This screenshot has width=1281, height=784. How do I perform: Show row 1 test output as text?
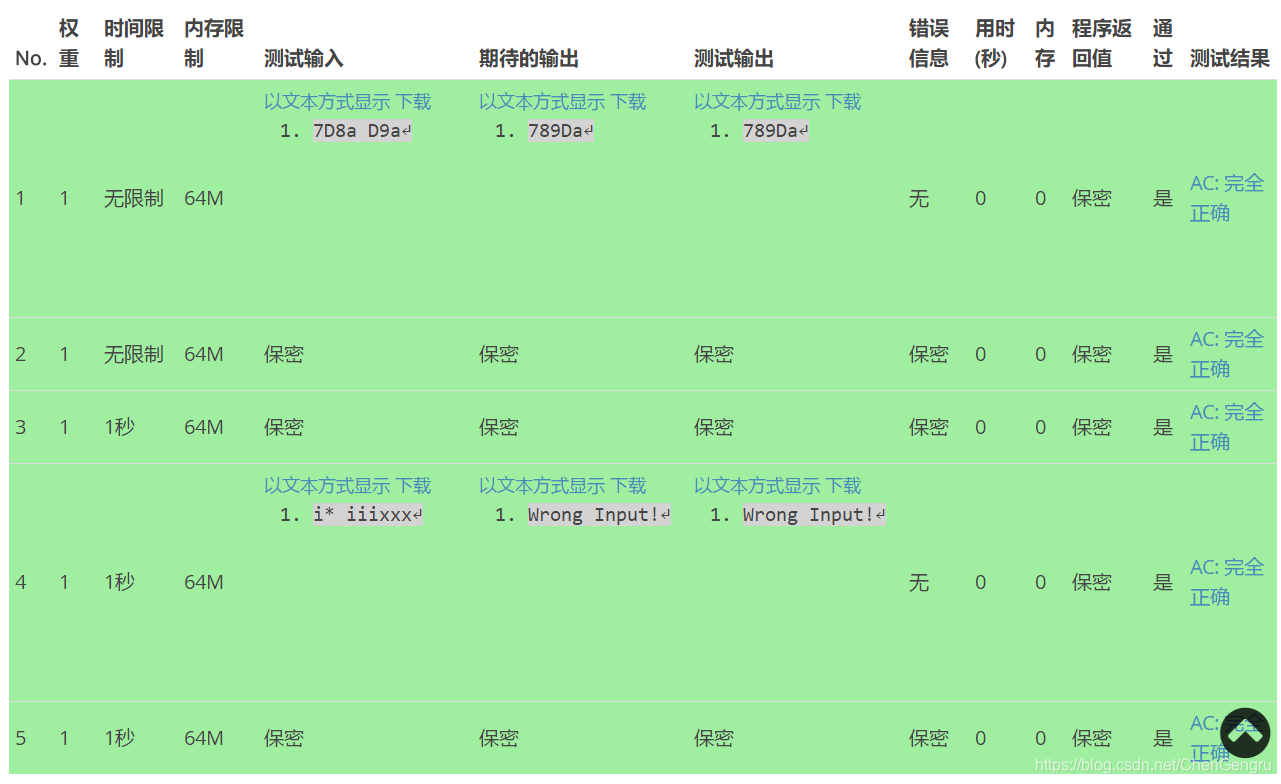[757, 102]
